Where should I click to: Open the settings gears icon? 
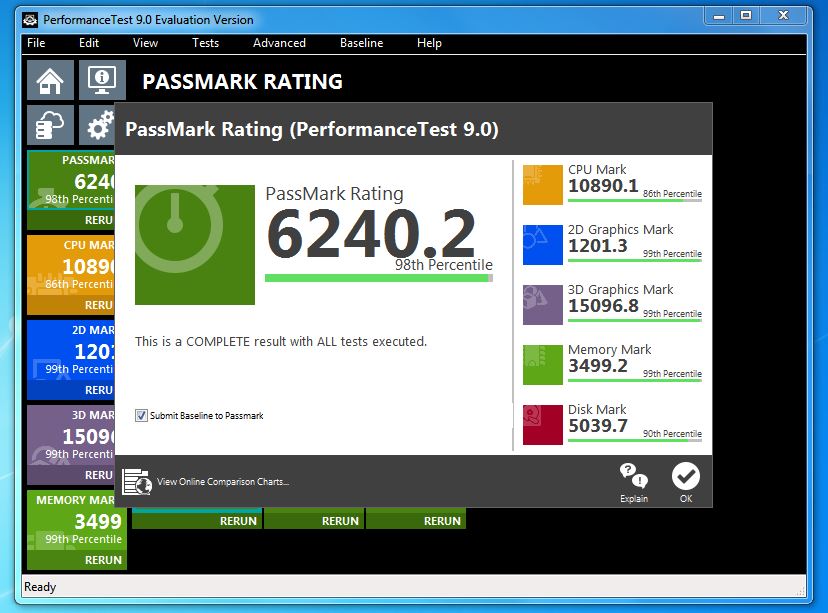coord(97,125)
